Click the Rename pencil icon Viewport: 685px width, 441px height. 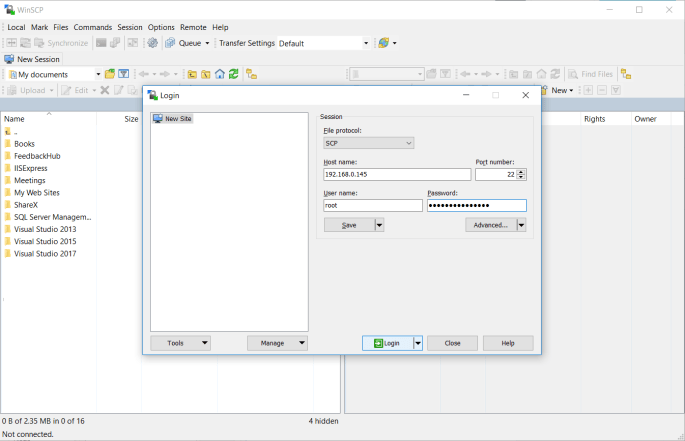point(119,90)
